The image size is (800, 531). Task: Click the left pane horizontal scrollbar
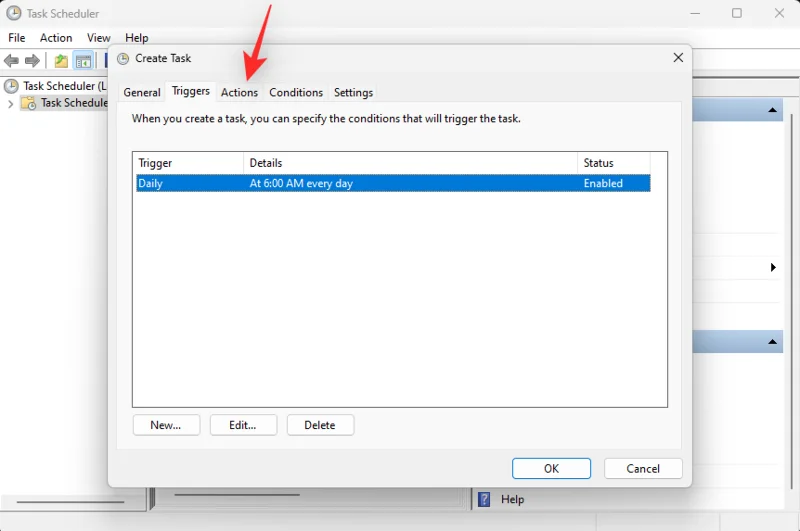click(x=70, y=502)
